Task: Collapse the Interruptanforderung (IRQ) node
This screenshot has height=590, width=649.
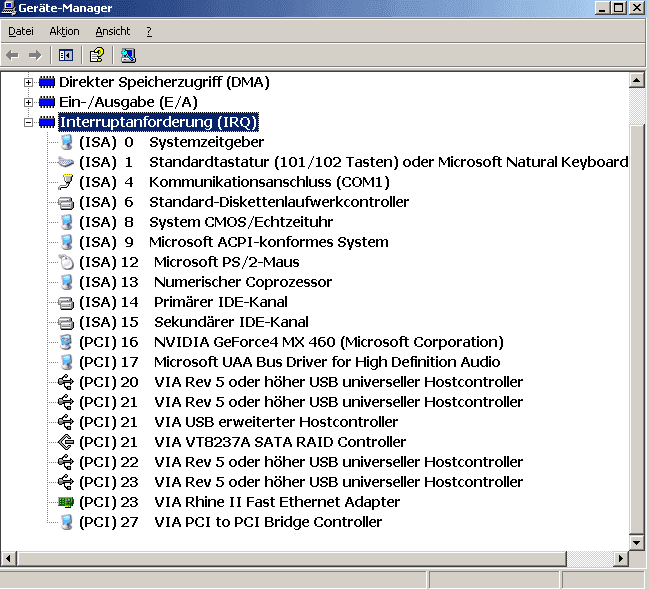Action: pyautogui.click(x=28, y=122)
